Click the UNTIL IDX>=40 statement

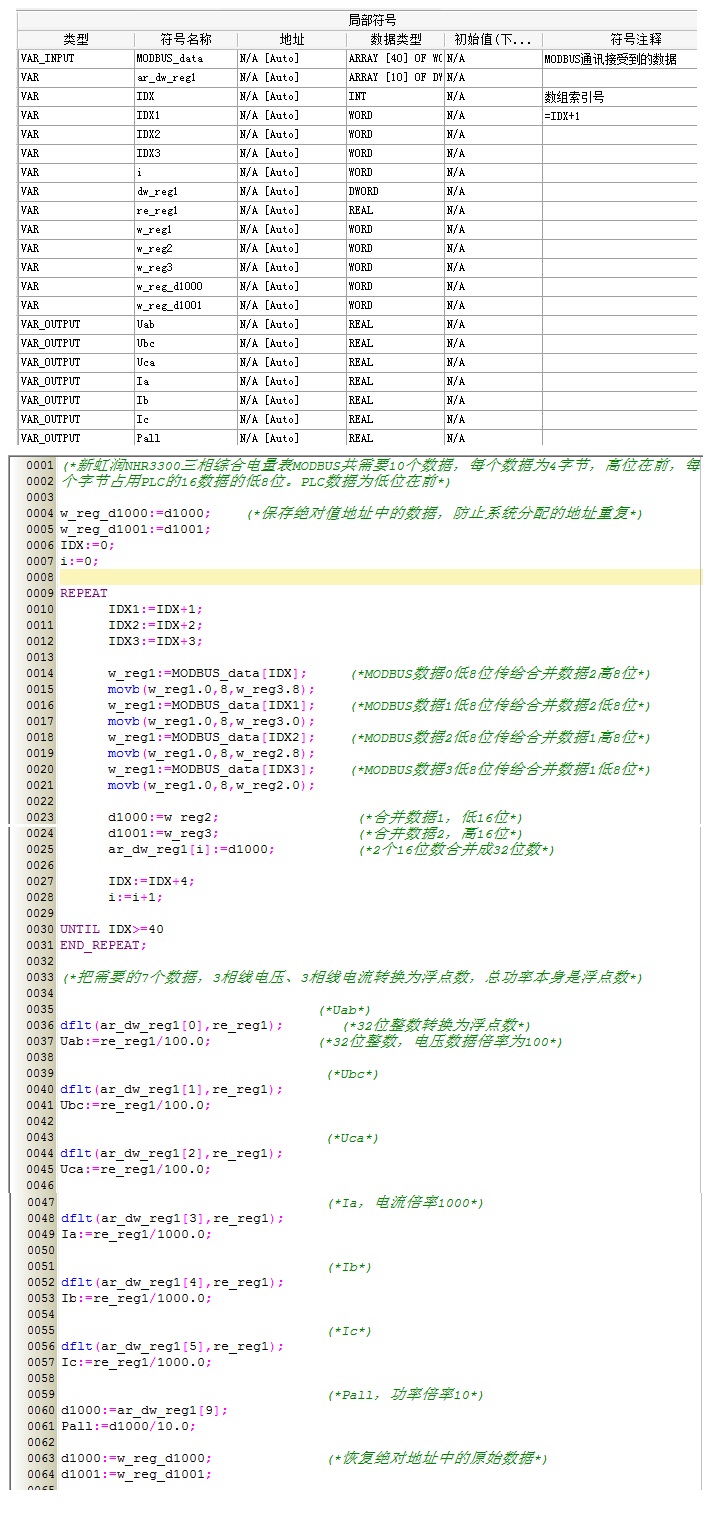[111, 930]
